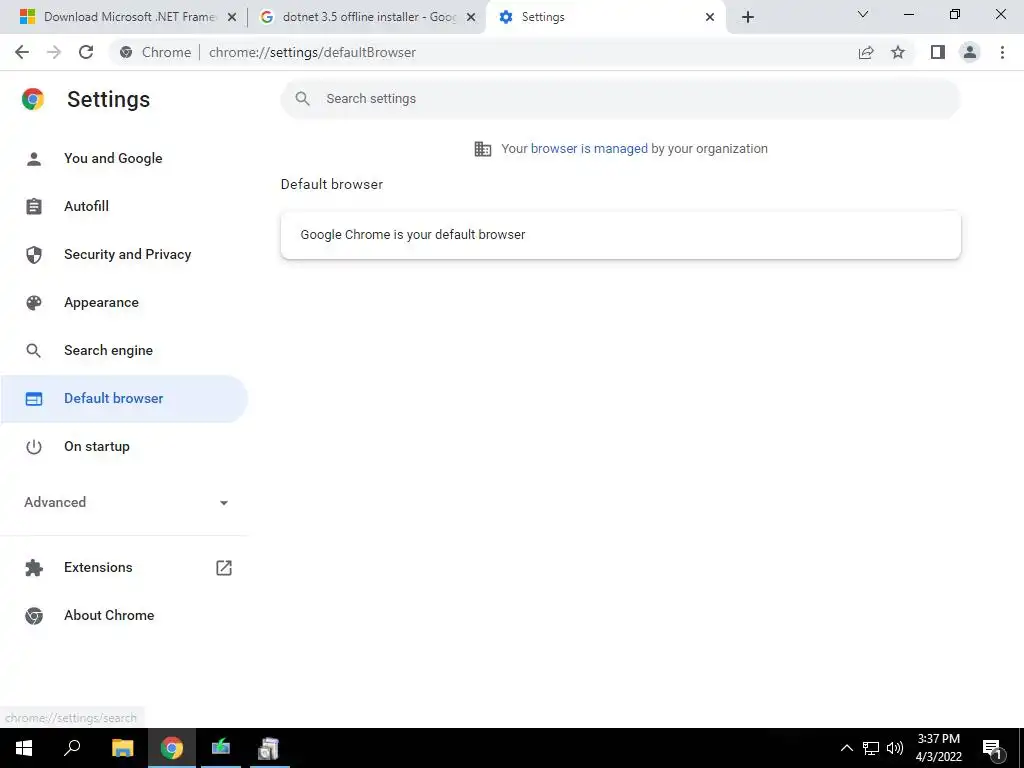Click the Default browser window icon
Viewport: 1024px width, 768px height.
[x=34, y=398]
